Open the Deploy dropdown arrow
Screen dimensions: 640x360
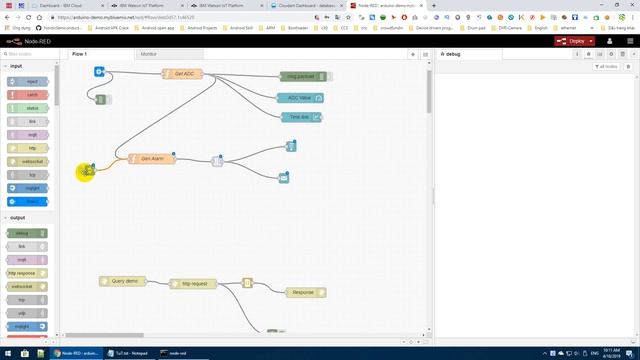point(591,41)
